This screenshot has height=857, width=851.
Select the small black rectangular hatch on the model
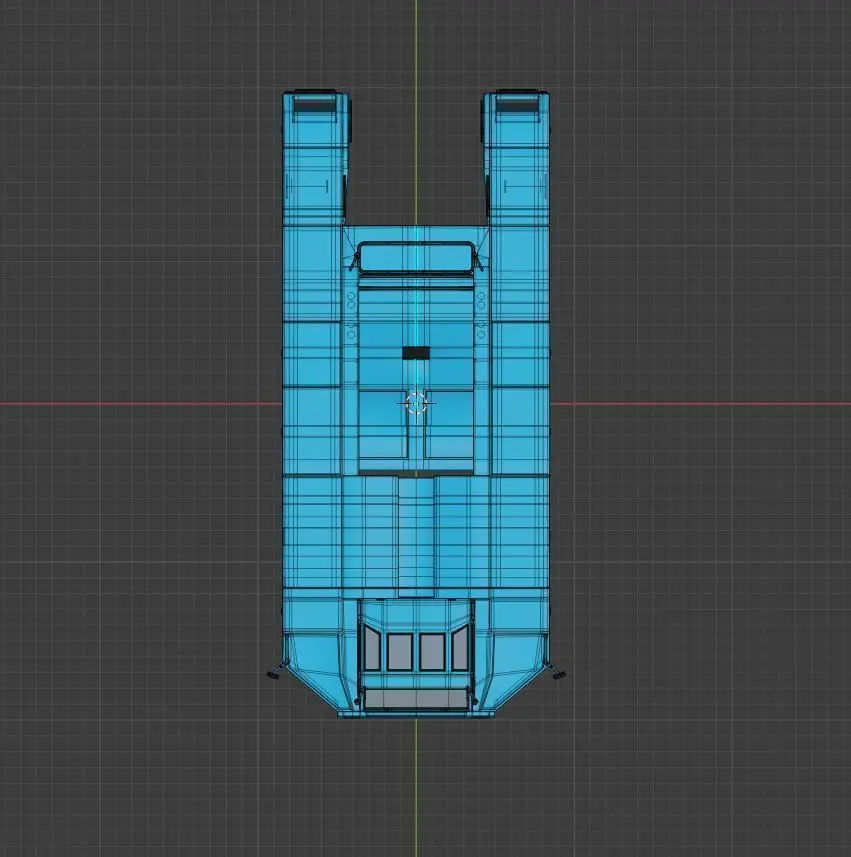point(416,353)
